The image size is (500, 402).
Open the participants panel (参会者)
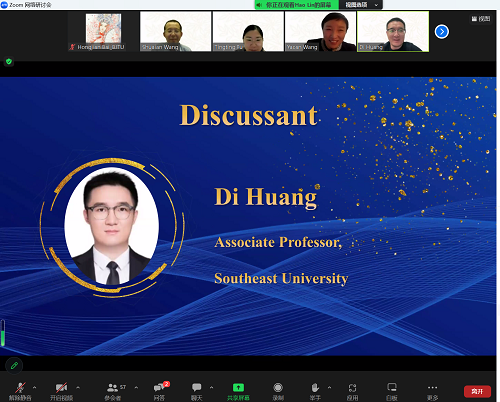[x=113, y=391]
